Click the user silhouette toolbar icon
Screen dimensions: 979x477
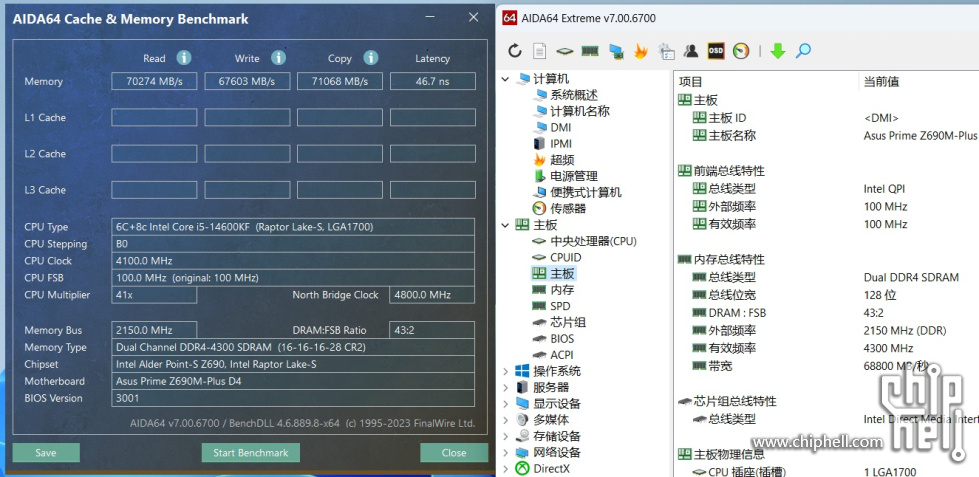pos(691,51)
